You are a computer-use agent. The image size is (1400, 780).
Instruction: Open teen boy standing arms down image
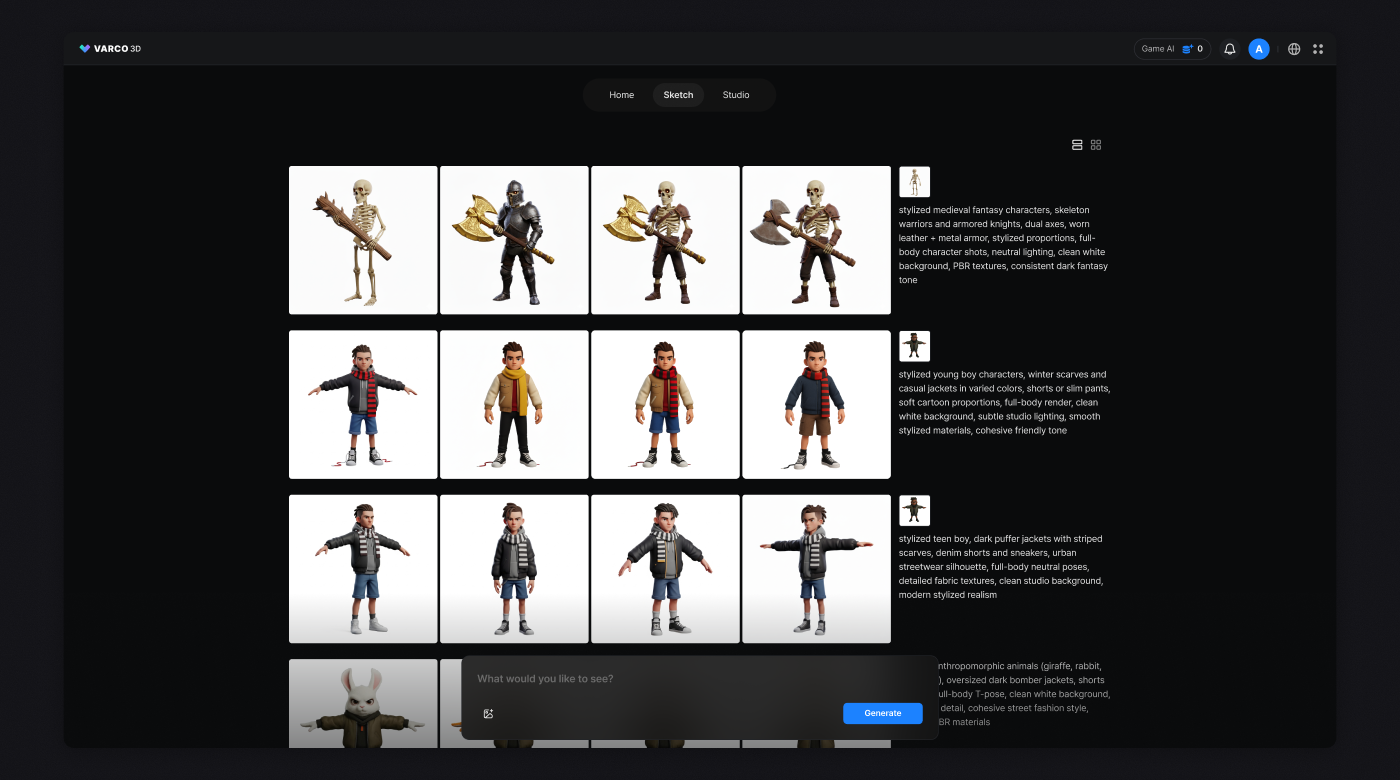pyautogui.click(x=514, y=569)
